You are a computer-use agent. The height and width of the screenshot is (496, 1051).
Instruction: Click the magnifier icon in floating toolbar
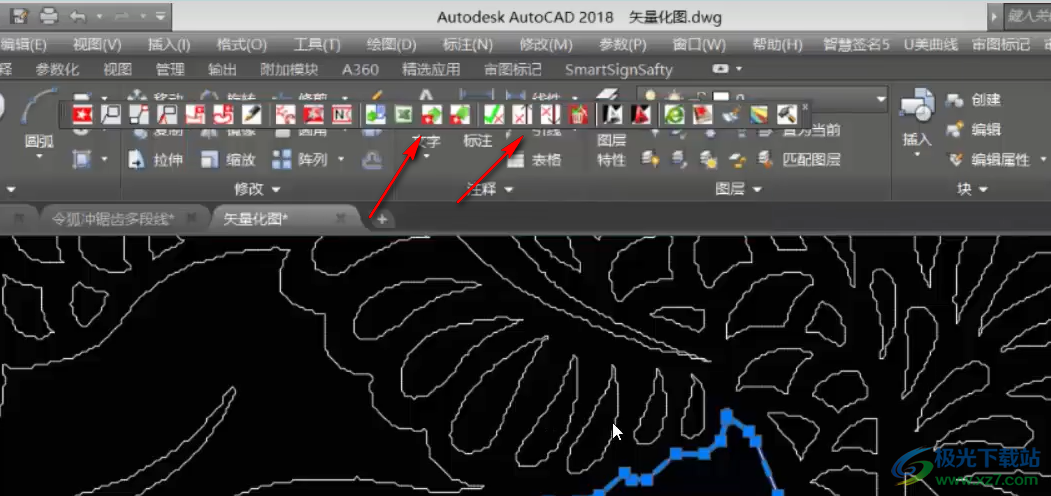tap(111, 115)
